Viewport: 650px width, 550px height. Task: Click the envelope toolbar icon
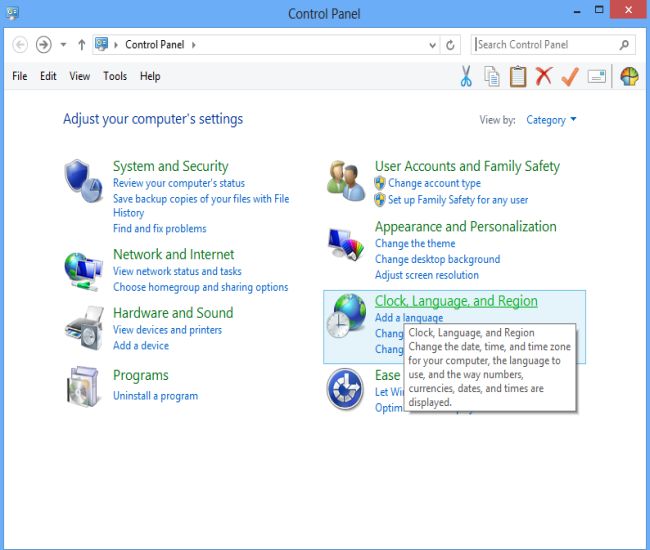tap(597, 77)
